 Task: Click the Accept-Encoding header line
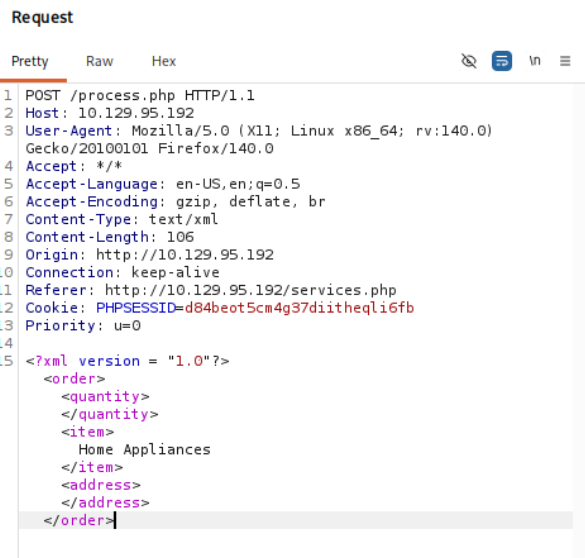click(x=175, y=201)
